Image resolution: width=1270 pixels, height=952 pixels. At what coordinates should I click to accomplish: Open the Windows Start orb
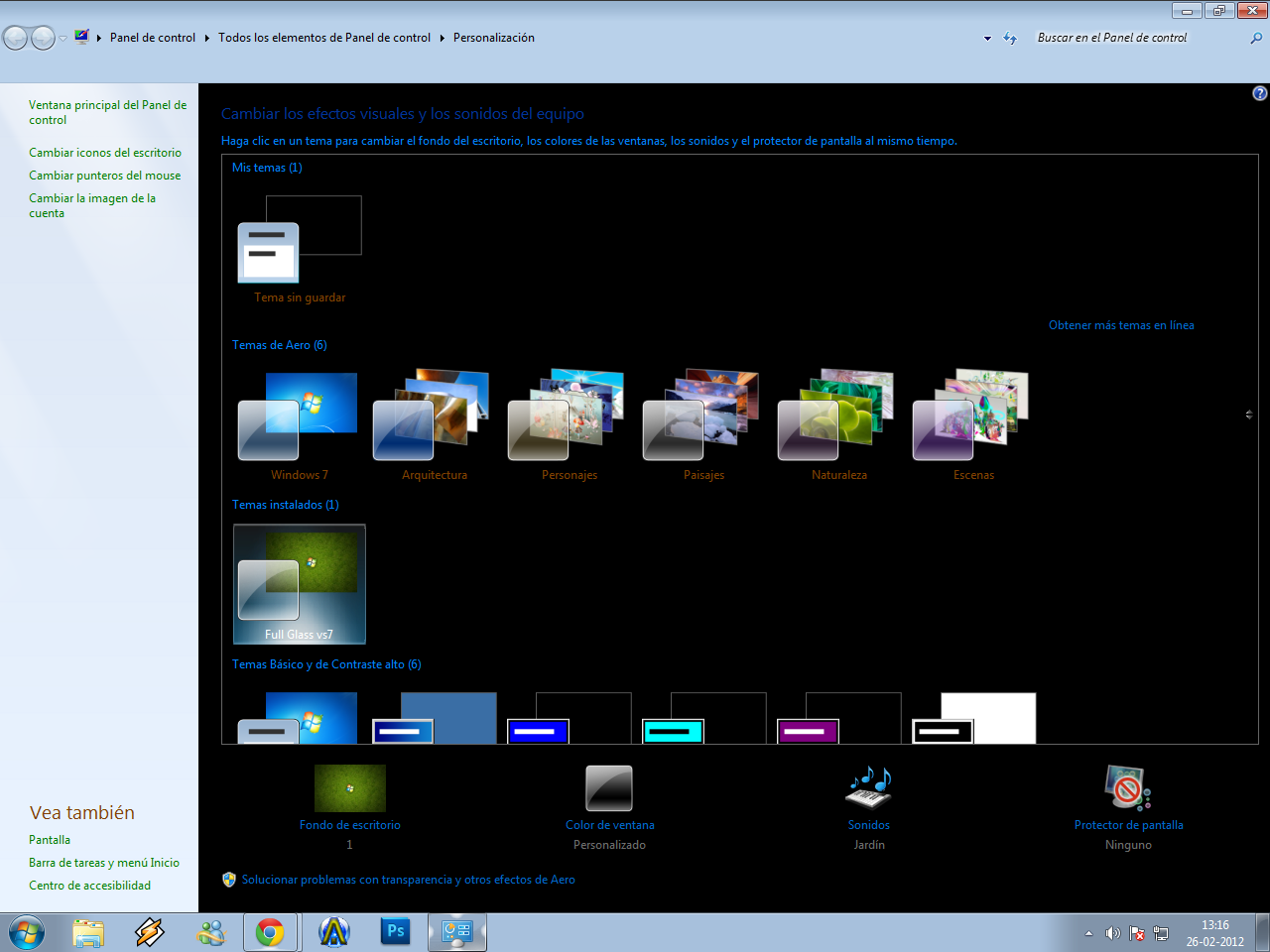(x=27, y=933)
